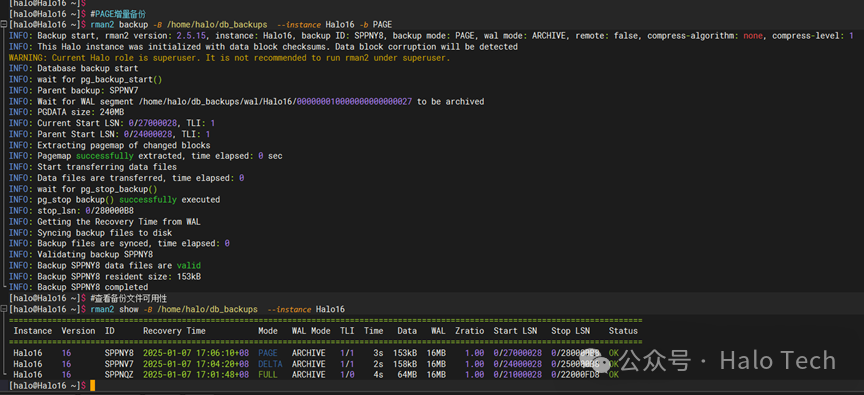Viewport: 864px width, 395px height.
Task: Click the DELTA mode cell in the table
Action: click(270, 364)
